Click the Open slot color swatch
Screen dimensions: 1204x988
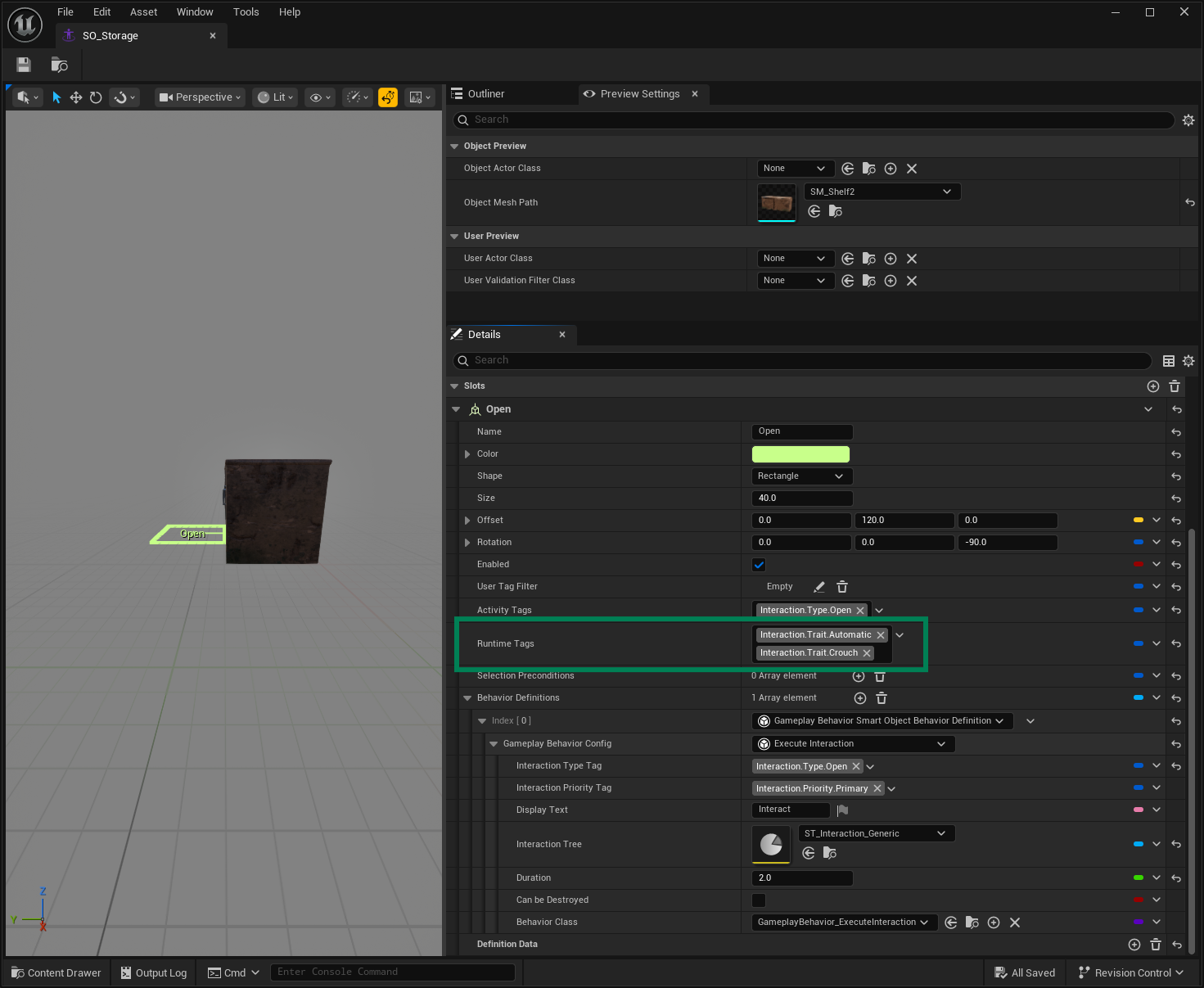pyautogui.click(x=800, y=453)
